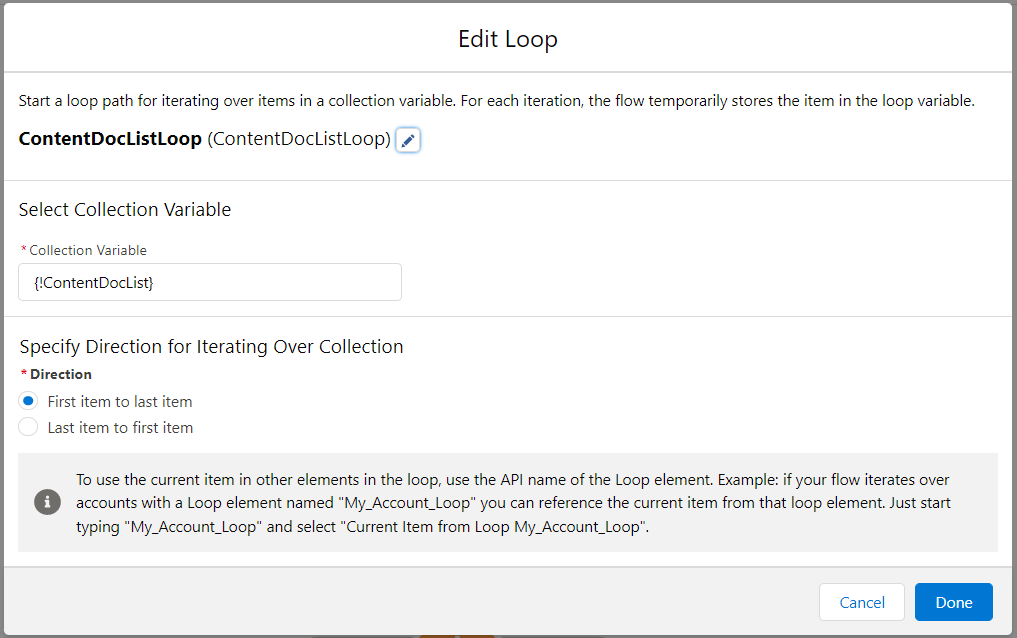Image resolution: width=1017 pixels, height=638 pixels.
Task: Click the bold ContentDocListLoop label name
Action: [x=110, y=139]
